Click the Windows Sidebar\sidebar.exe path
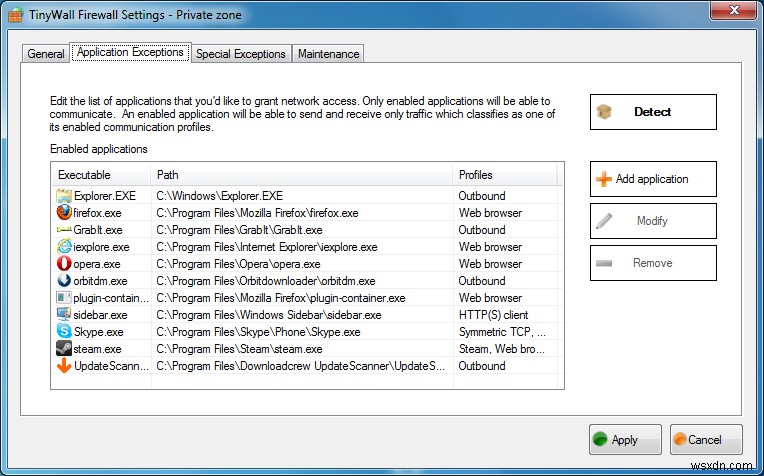 point(268,315)
